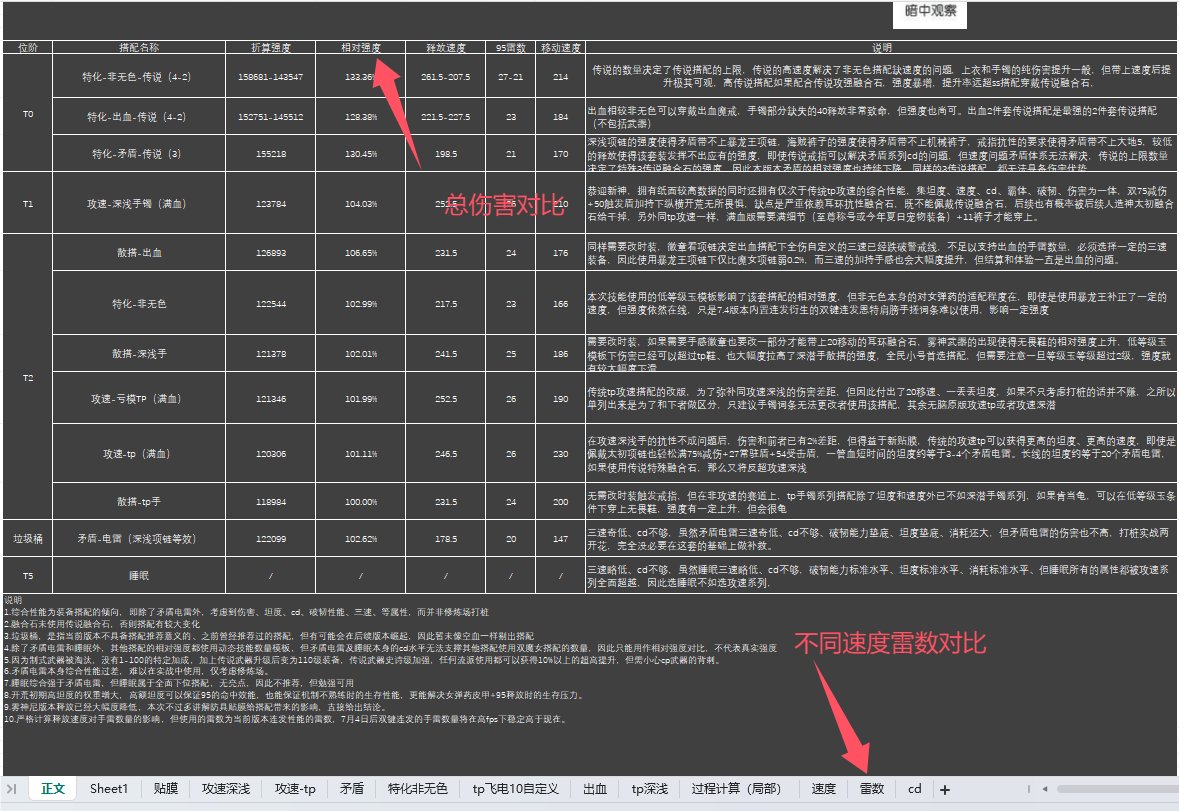Select the 散搭-出血 cell
Viewport: 1179px width, 811px height.
coord(139,253)
